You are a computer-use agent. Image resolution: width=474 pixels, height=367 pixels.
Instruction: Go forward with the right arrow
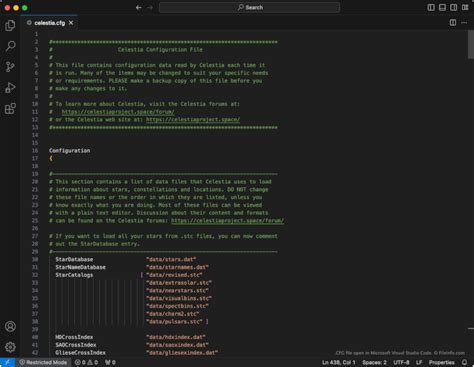pos(150,7)
